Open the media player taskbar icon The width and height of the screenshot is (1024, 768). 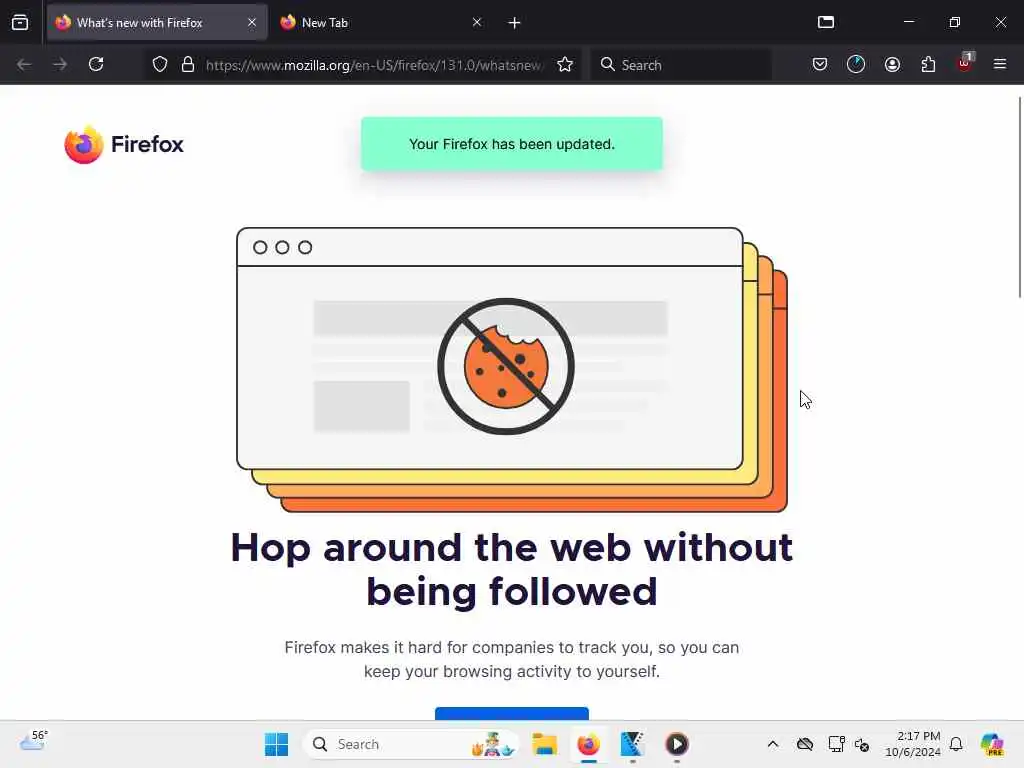[x=677, y=744]
